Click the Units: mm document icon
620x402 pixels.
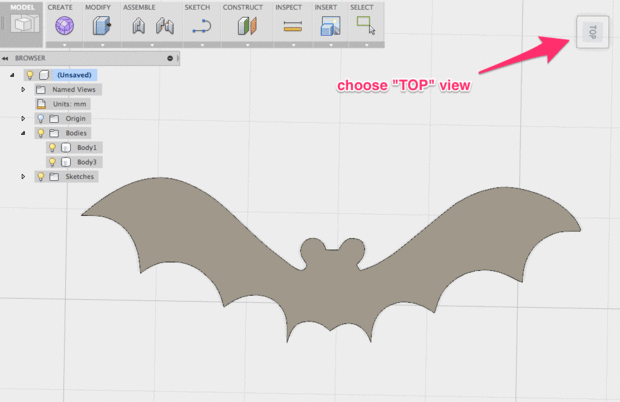point(41,104)
